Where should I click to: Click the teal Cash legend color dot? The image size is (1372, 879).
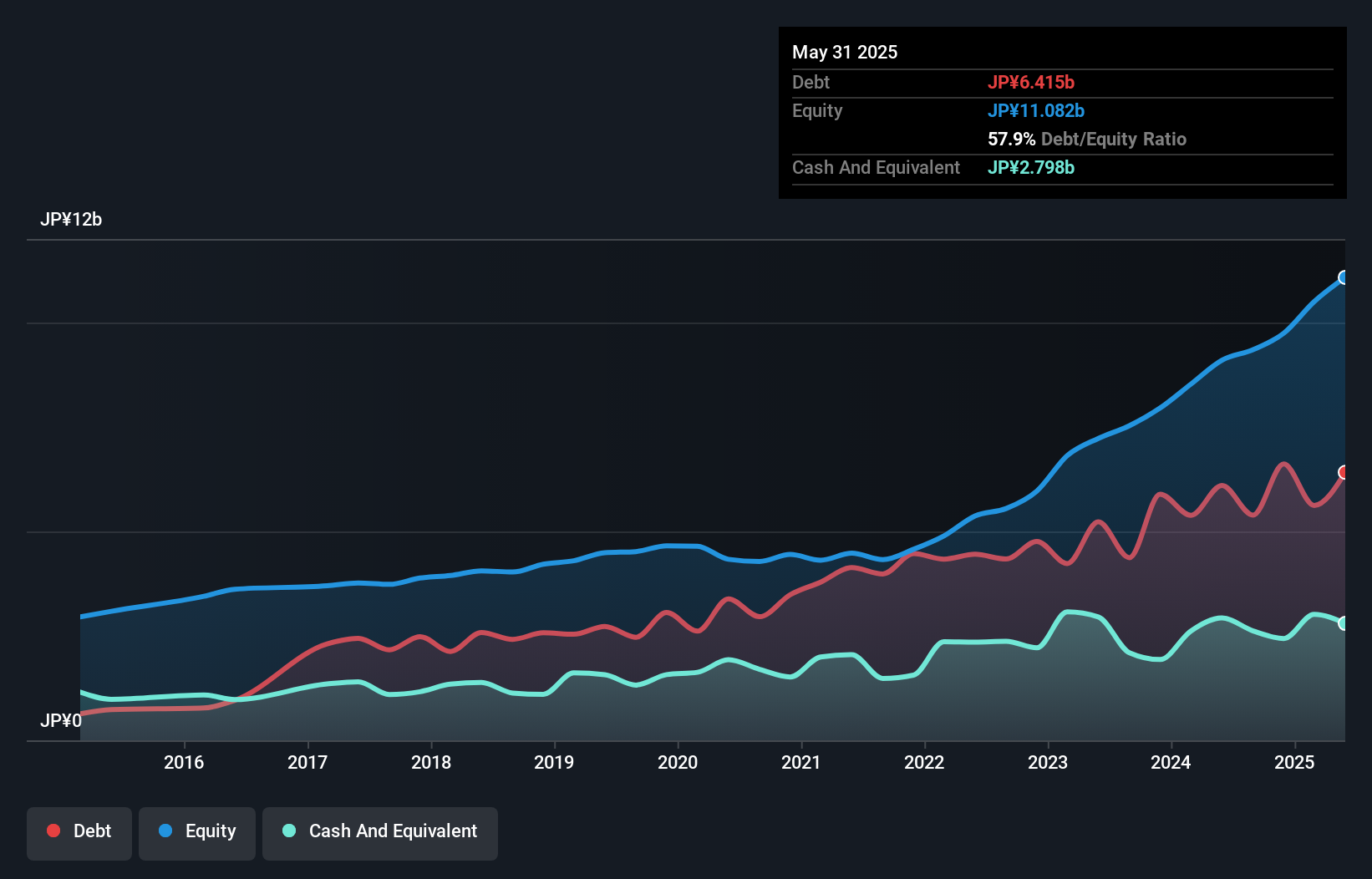pyautogui.click(x=289, y=831)
